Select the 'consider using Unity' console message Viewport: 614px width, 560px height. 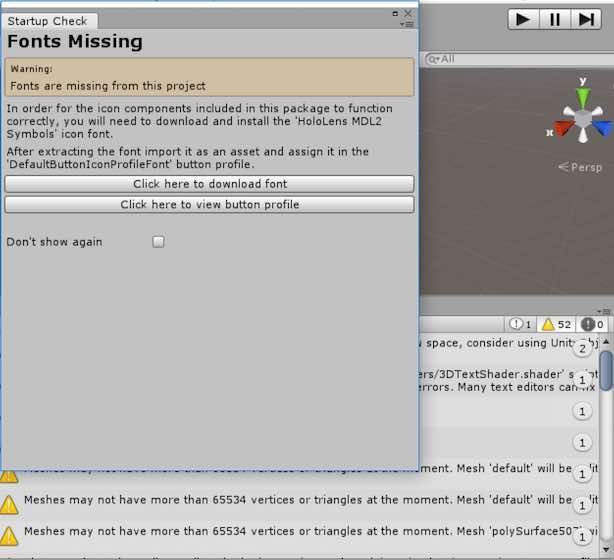(509, 349)
